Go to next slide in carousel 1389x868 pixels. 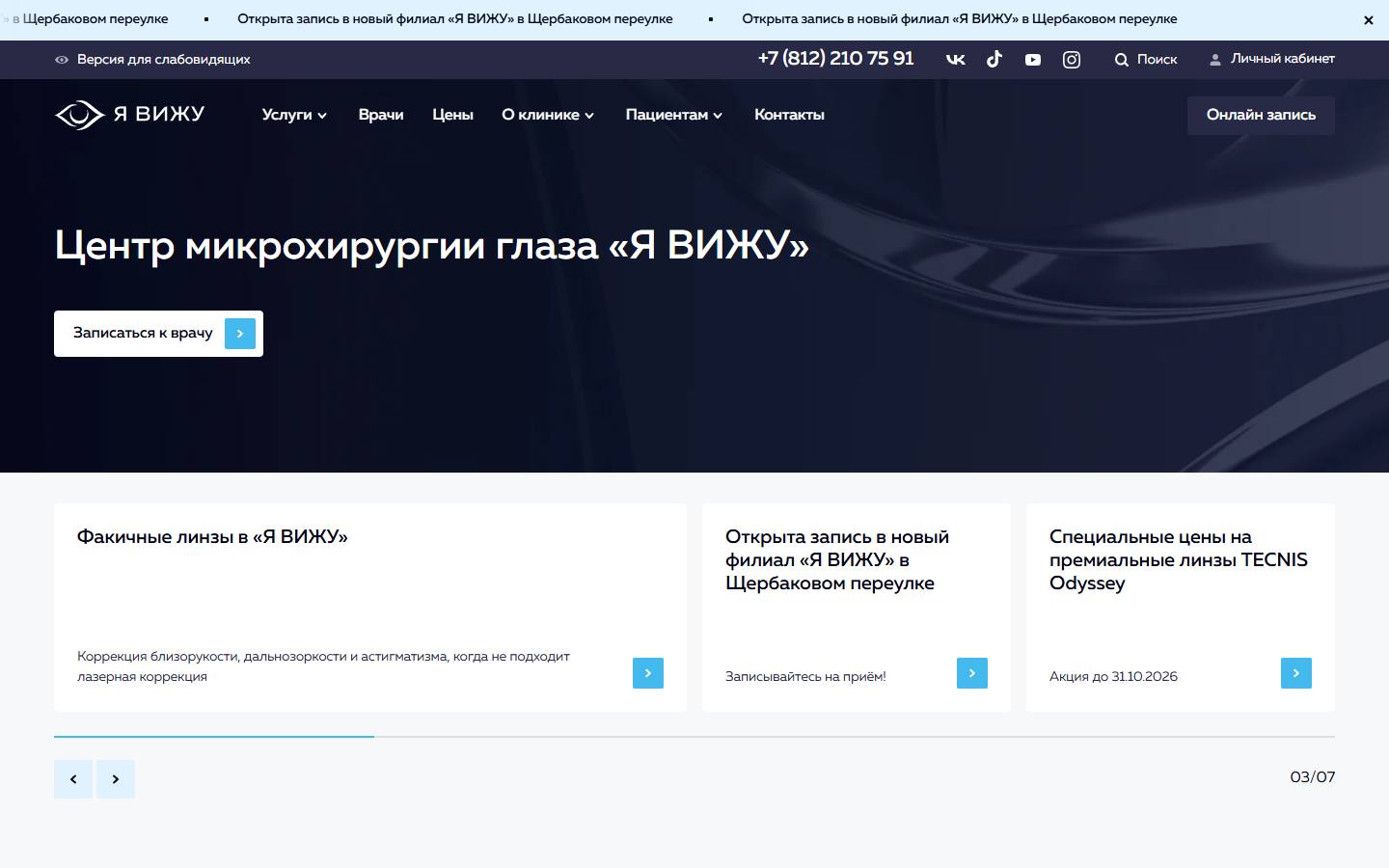[116, 779]
